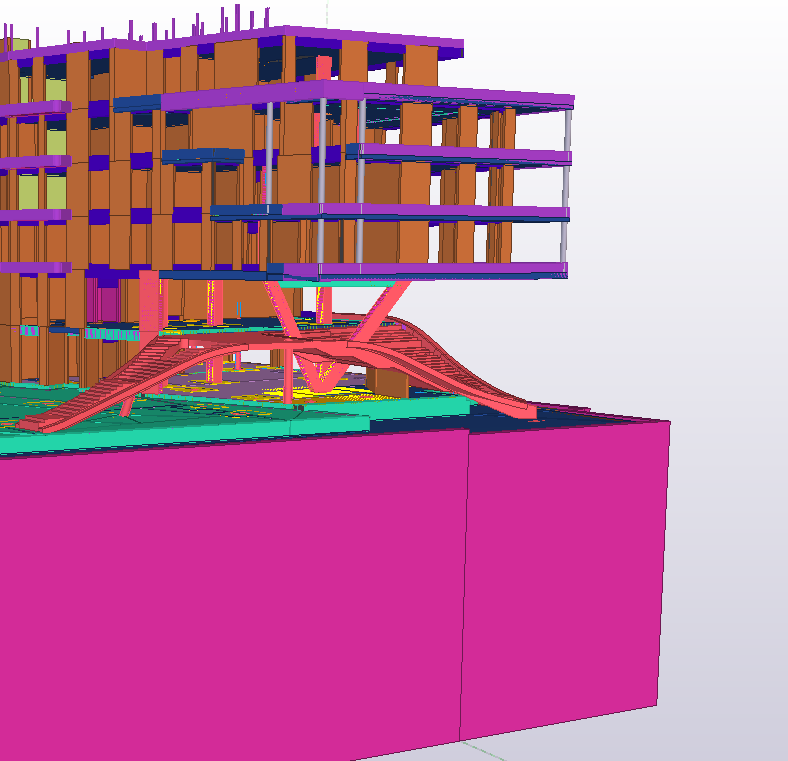The width and height of the screenshot is (788, 761).
Task: Pick the purple starter bars on the roof
Action: [x=238, y=17]
